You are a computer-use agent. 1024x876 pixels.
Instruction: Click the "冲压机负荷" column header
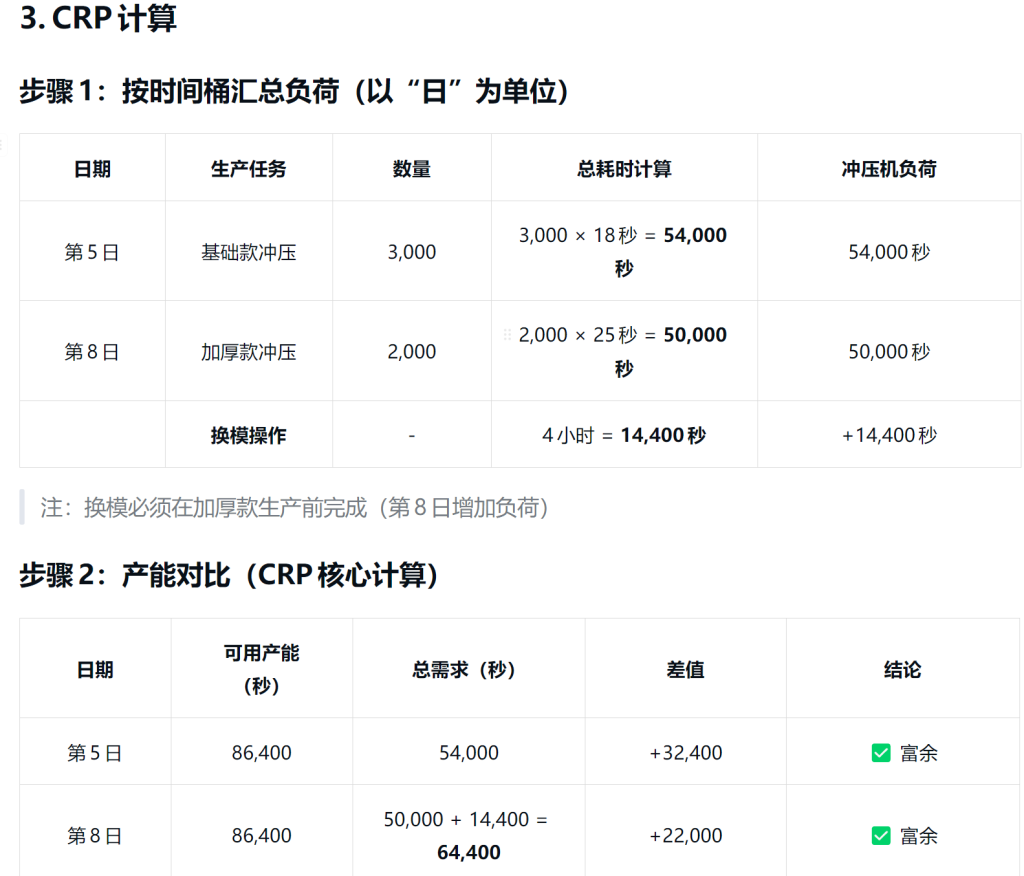coord(889,169)
